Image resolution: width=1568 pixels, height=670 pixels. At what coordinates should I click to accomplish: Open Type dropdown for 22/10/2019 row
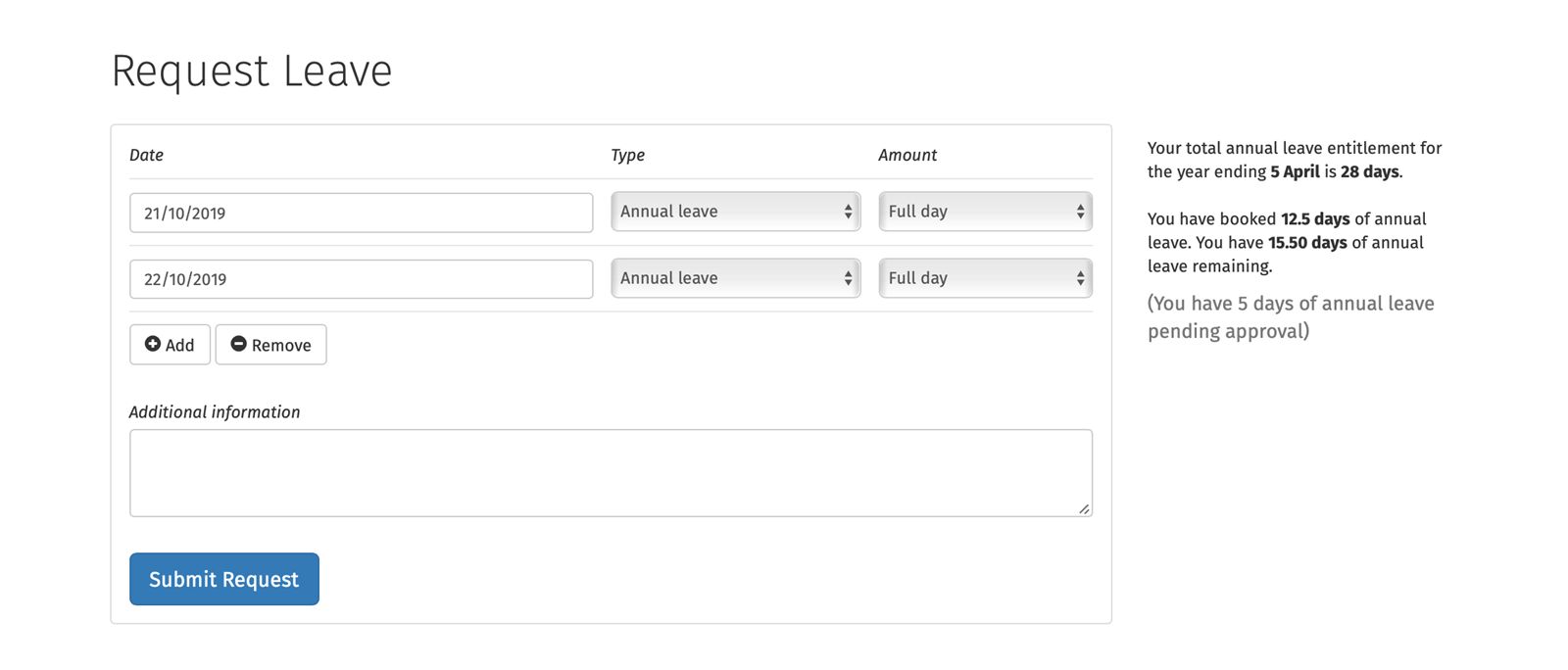click(735, 278)
